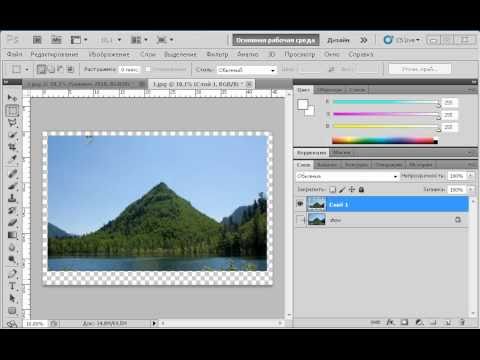Click the foreground color swatch
Image resolution: width=480 pixels, height=360 pixels.
pos(302,104)
